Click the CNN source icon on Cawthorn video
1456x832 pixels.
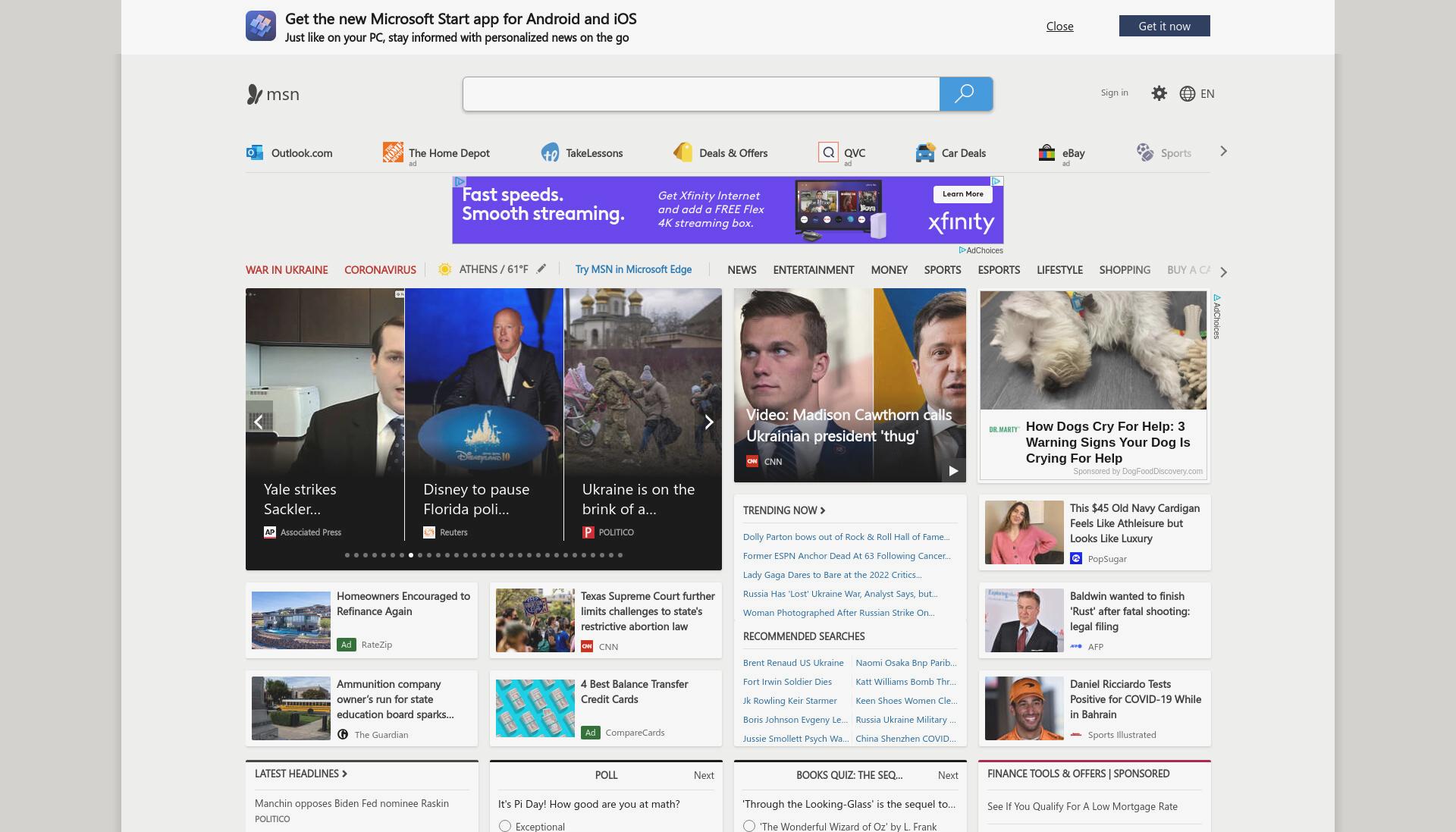point(752,461)
